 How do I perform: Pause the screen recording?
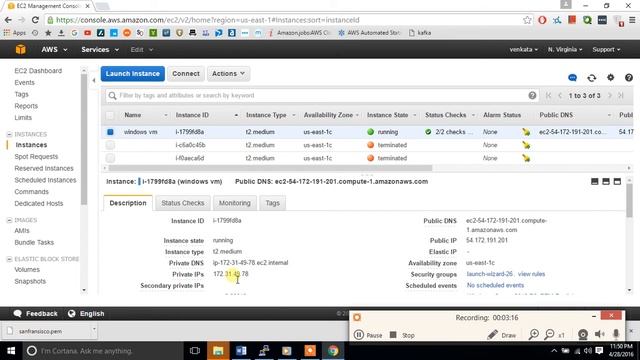click(x=368, y=335)
